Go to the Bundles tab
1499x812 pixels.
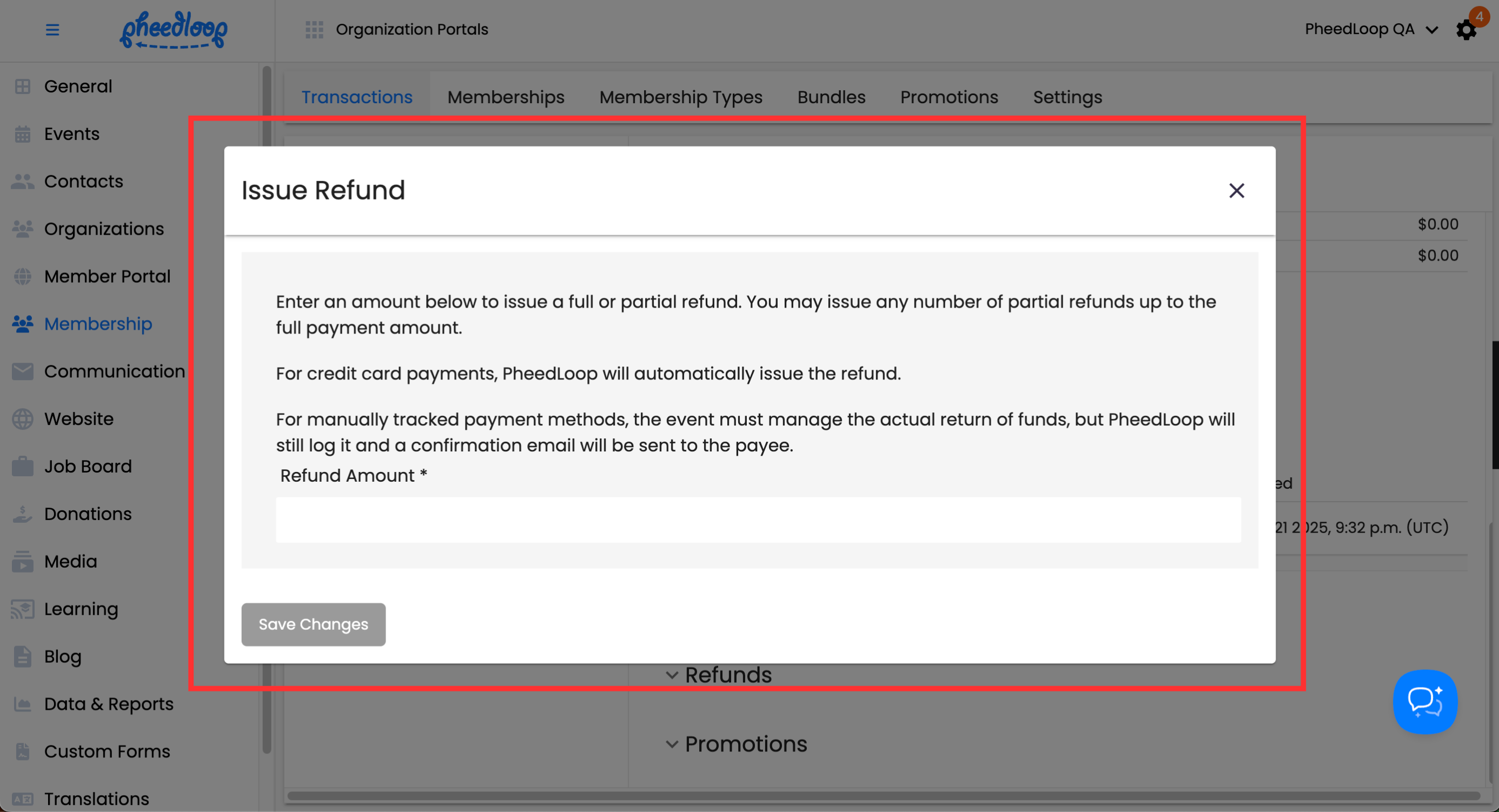tap(831, 97)
